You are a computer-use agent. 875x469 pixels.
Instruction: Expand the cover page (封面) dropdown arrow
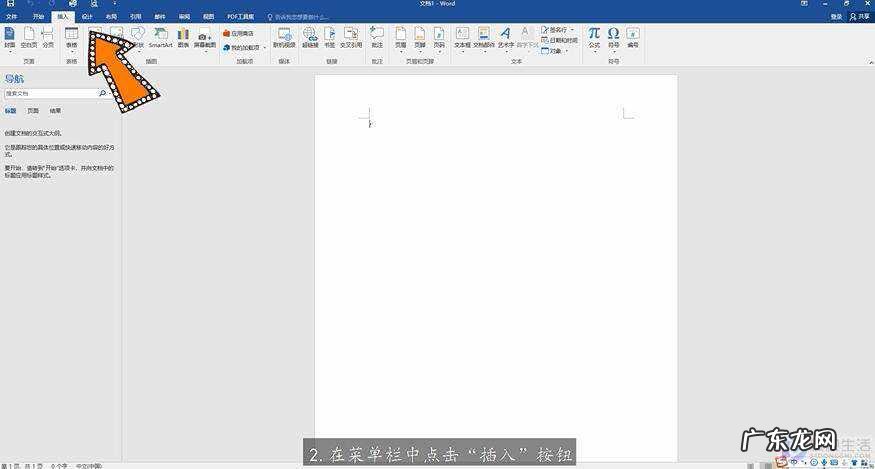[10, 52]
